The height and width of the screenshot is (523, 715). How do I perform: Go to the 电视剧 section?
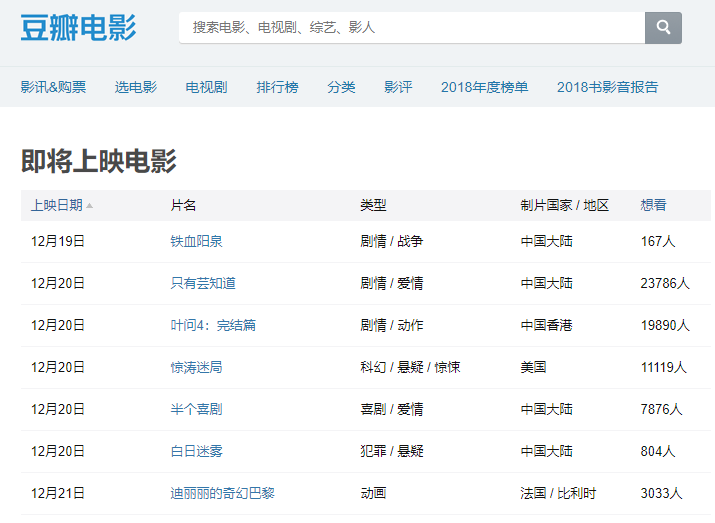[206, 87]
